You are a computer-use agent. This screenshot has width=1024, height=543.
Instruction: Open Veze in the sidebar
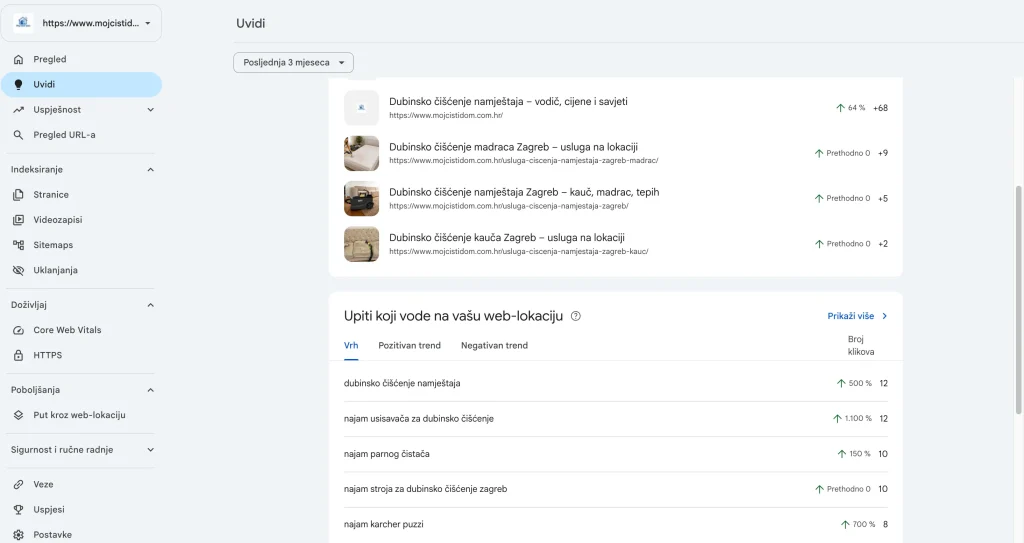(82, 484)
